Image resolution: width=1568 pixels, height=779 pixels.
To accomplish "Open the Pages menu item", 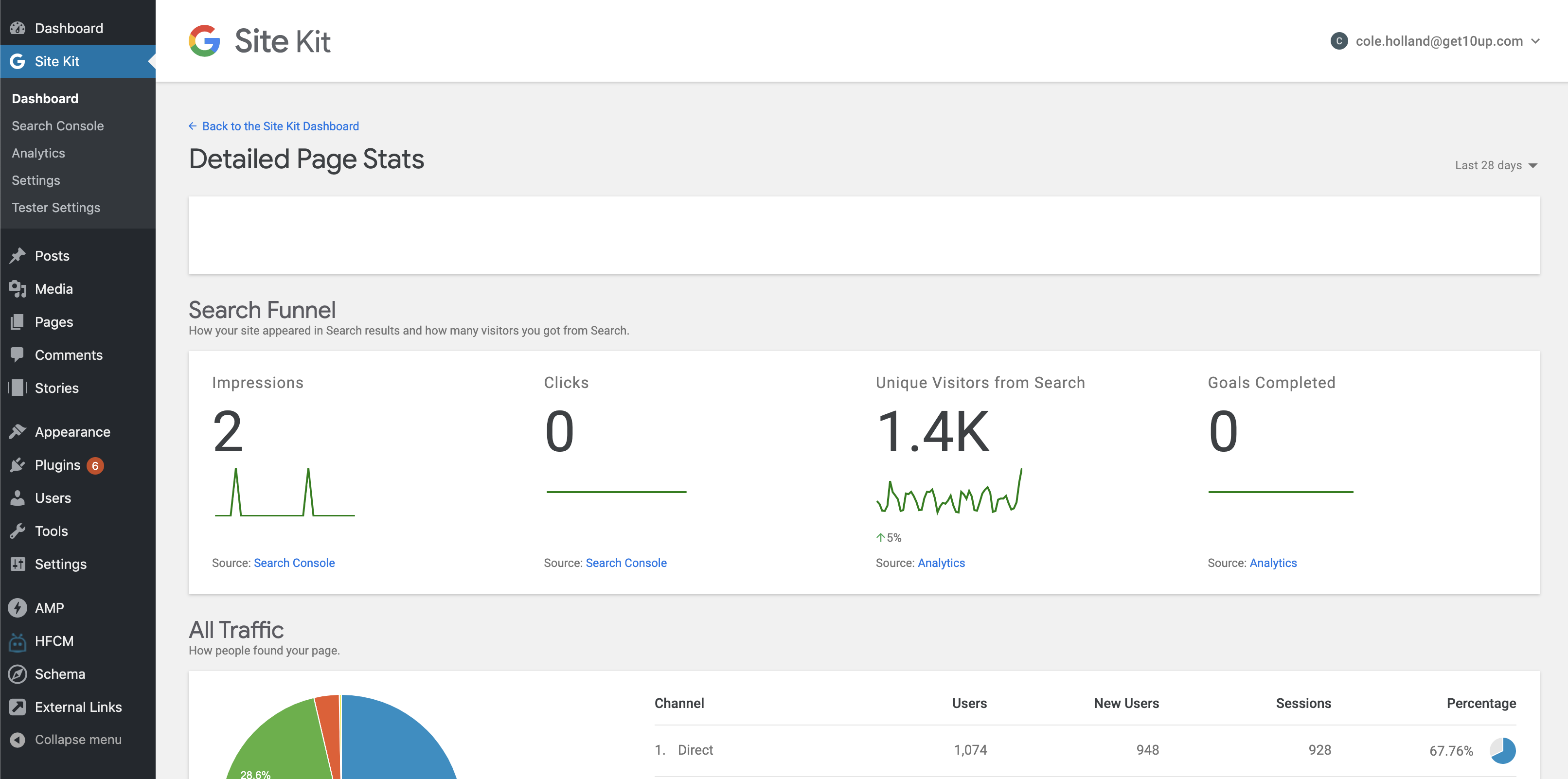I will pos(54,322).
